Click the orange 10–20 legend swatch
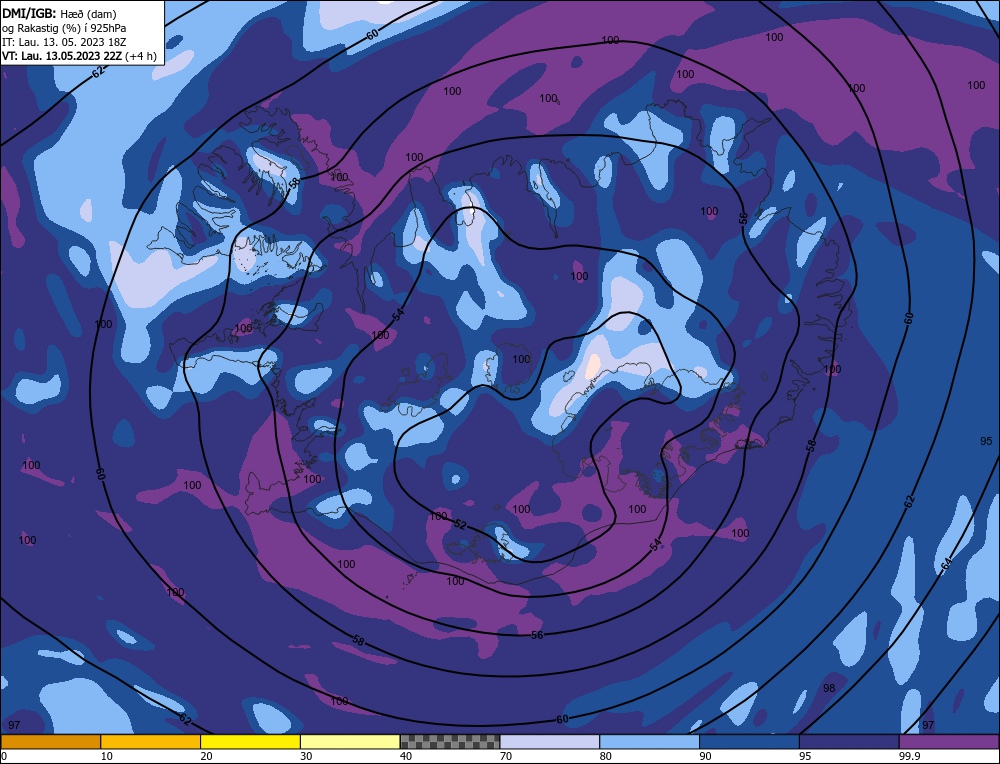1000x764 pixels. [151, 742]
